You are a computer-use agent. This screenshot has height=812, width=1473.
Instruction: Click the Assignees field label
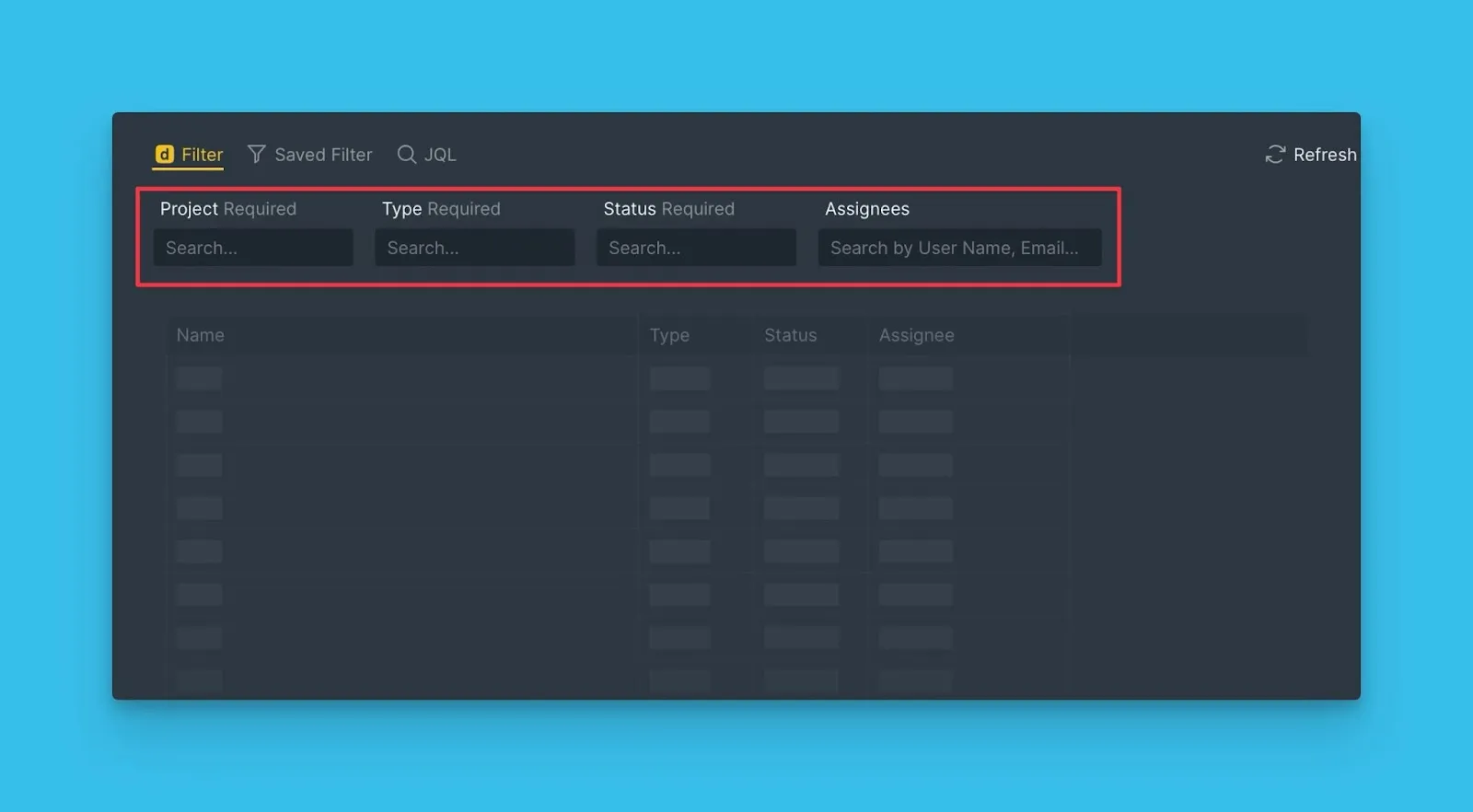(866, 209)
